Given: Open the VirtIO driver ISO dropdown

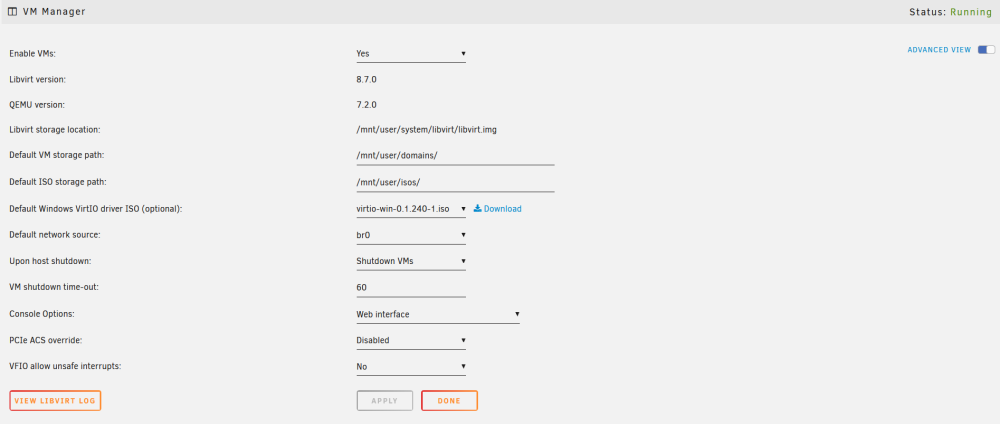Looking at the screenshot, I should (411, 209).
